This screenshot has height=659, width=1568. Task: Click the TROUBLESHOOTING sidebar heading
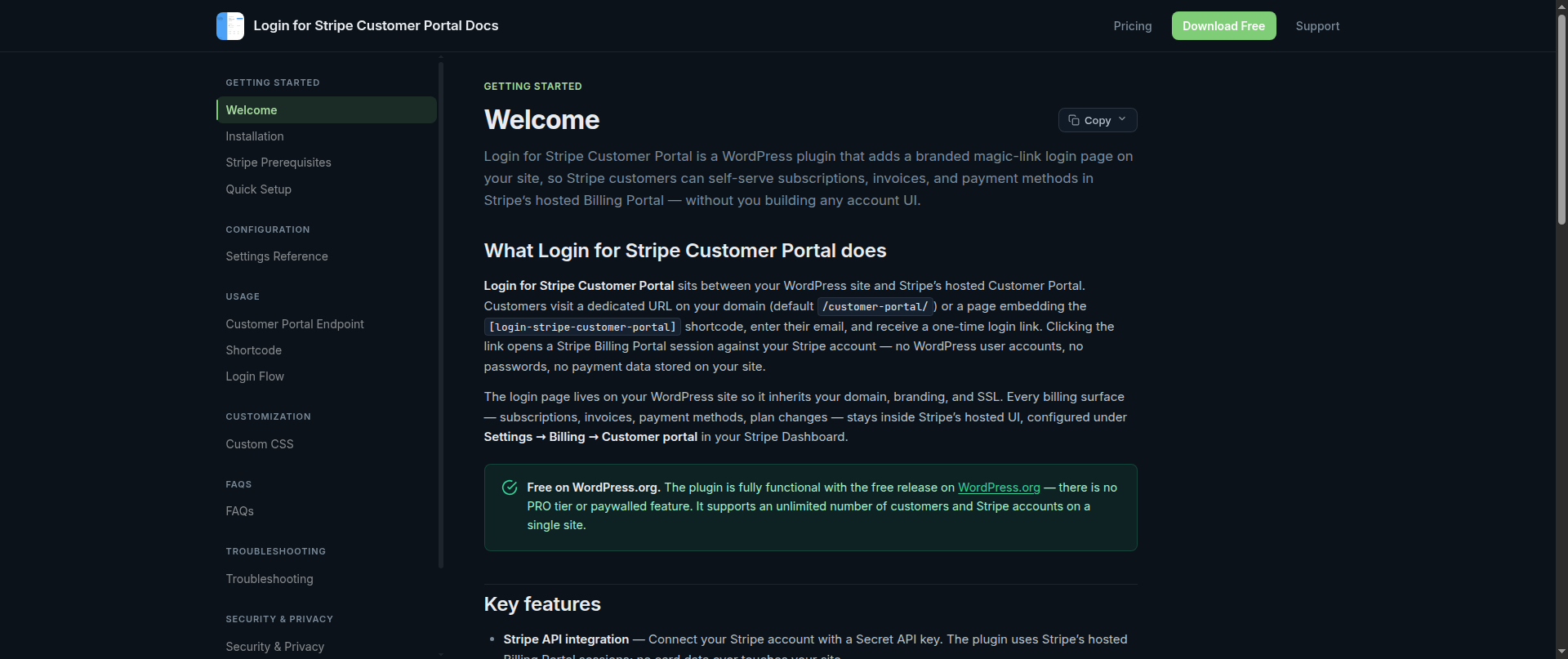pos(275,551)
